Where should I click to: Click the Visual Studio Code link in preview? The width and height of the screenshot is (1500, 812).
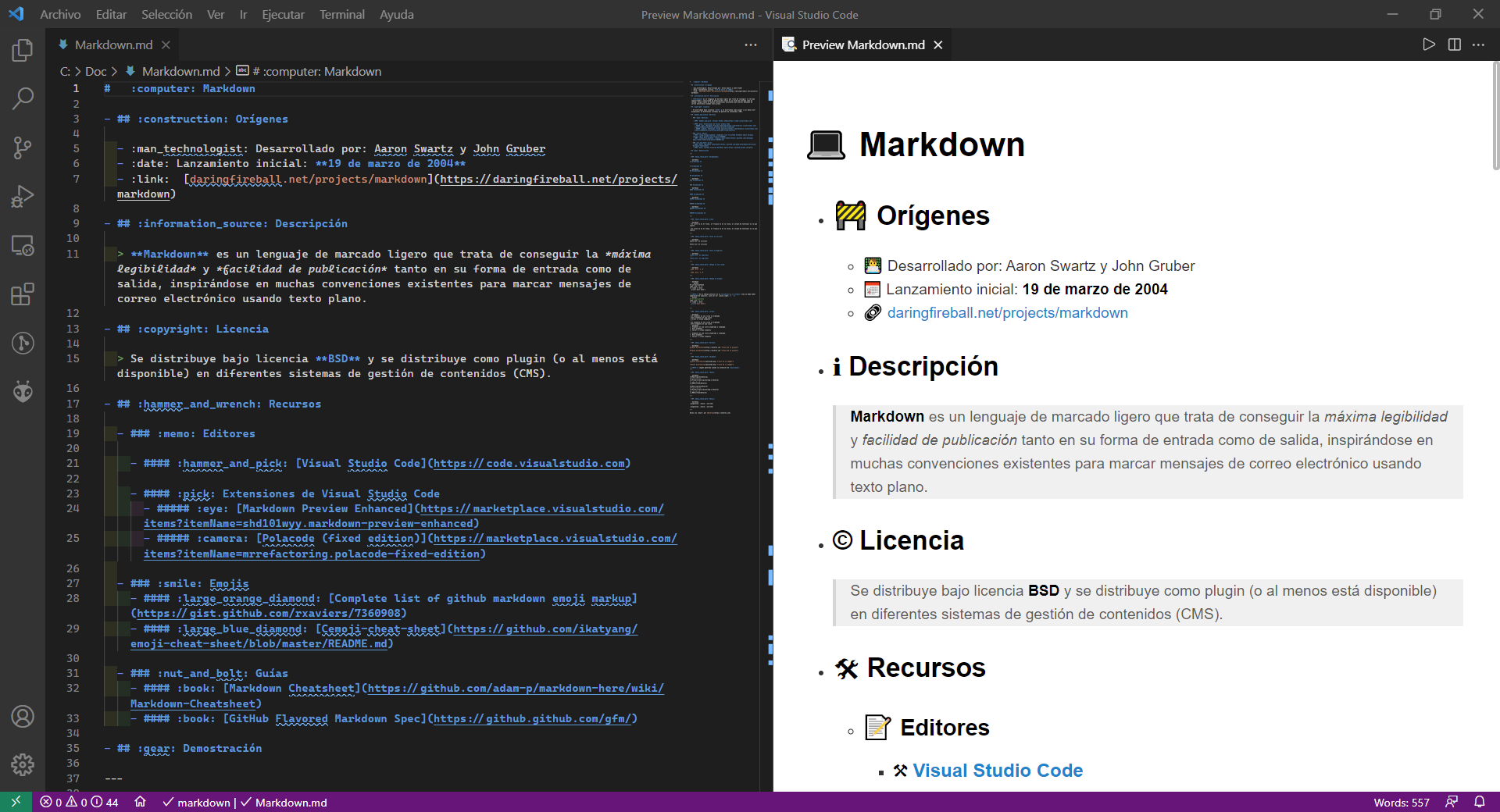click(x=997, y=771)
